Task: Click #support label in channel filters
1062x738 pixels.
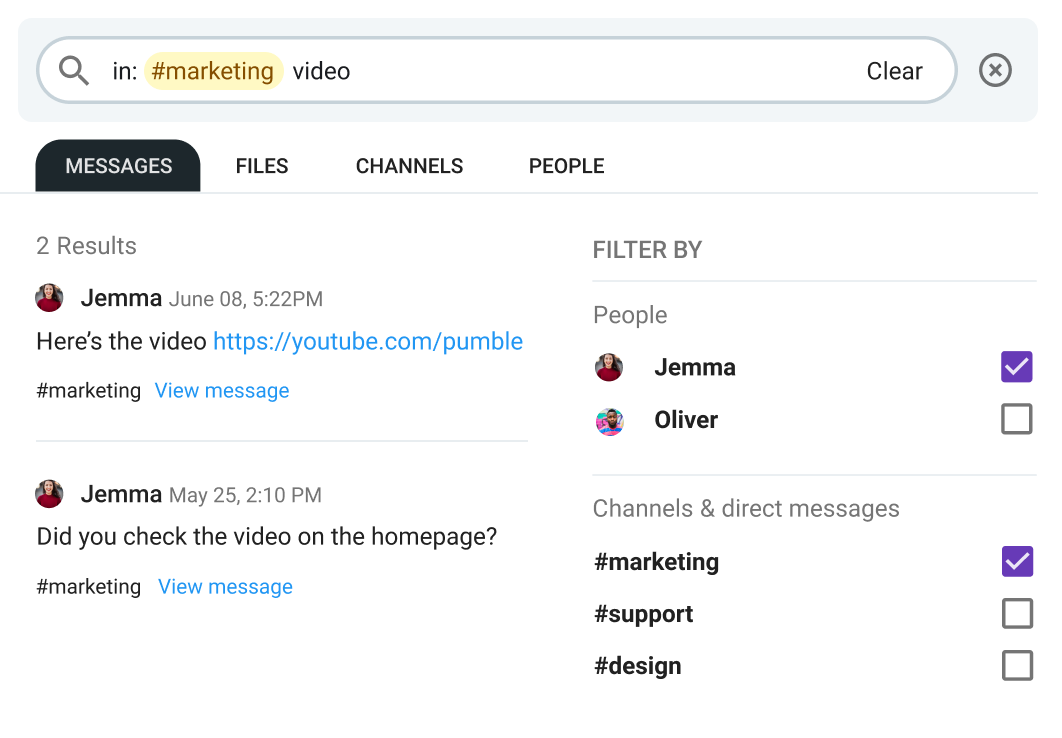Action: [643, 614]
